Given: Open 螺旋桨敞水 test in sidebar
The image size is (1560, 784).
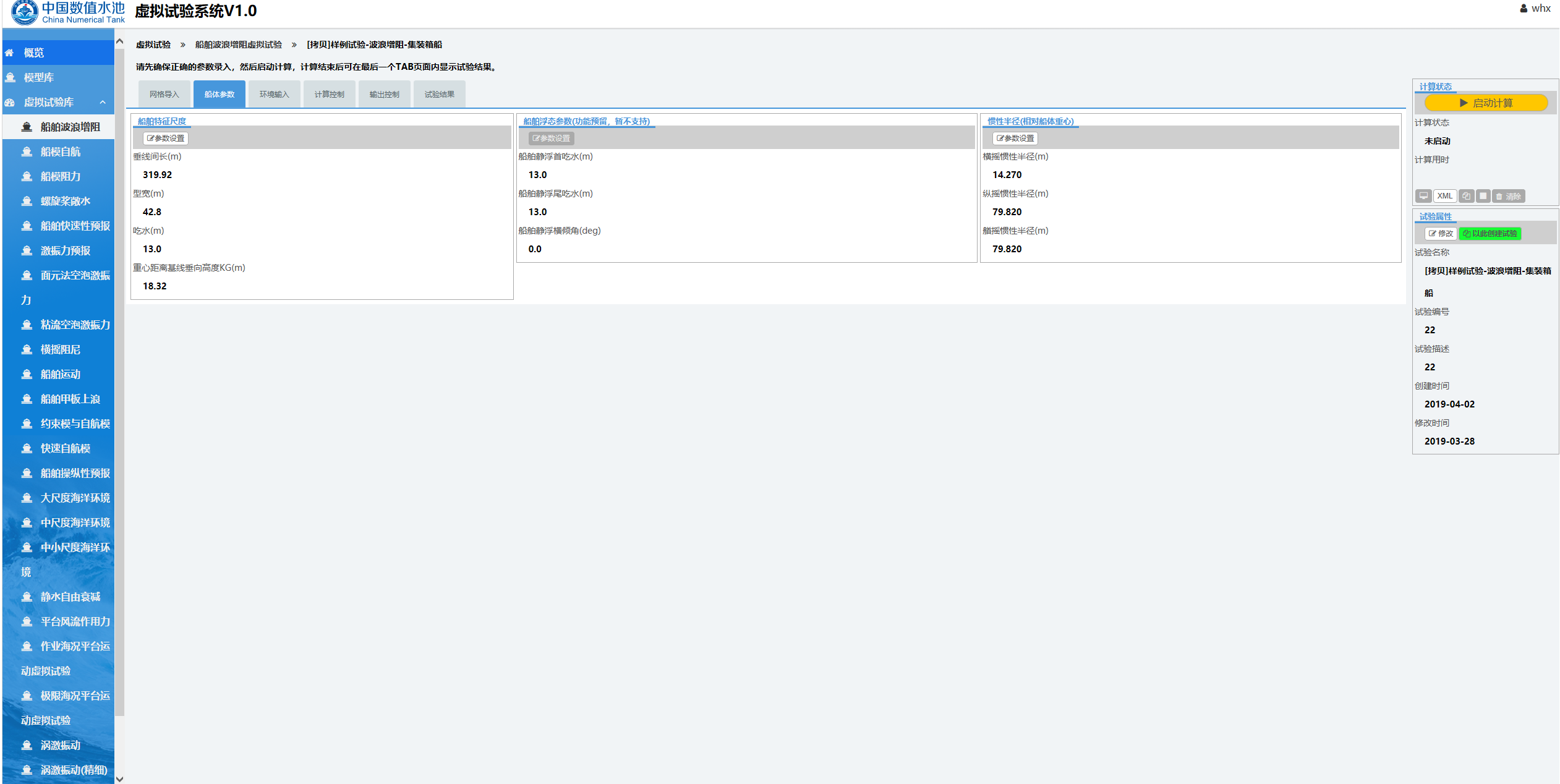Looking at the screenshot, I should pos(65,201).
